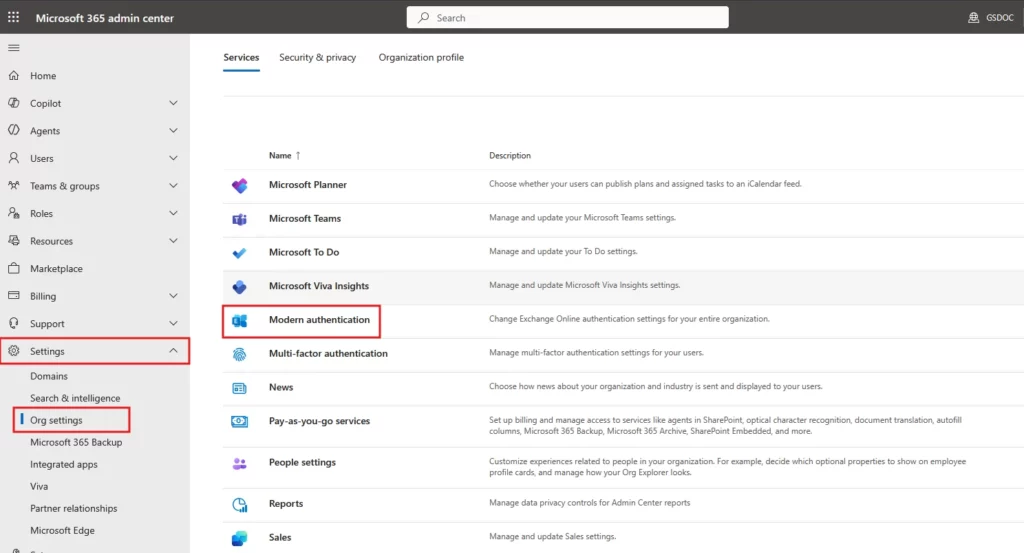Expand the Copilot chevron

(x=173, y=103)
